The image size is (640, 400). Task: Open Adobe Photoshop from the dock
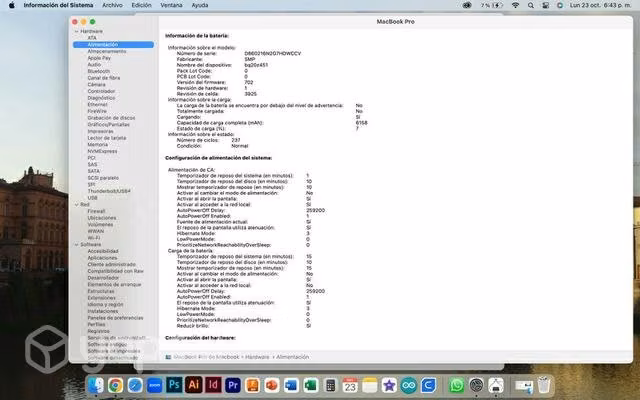174,385
